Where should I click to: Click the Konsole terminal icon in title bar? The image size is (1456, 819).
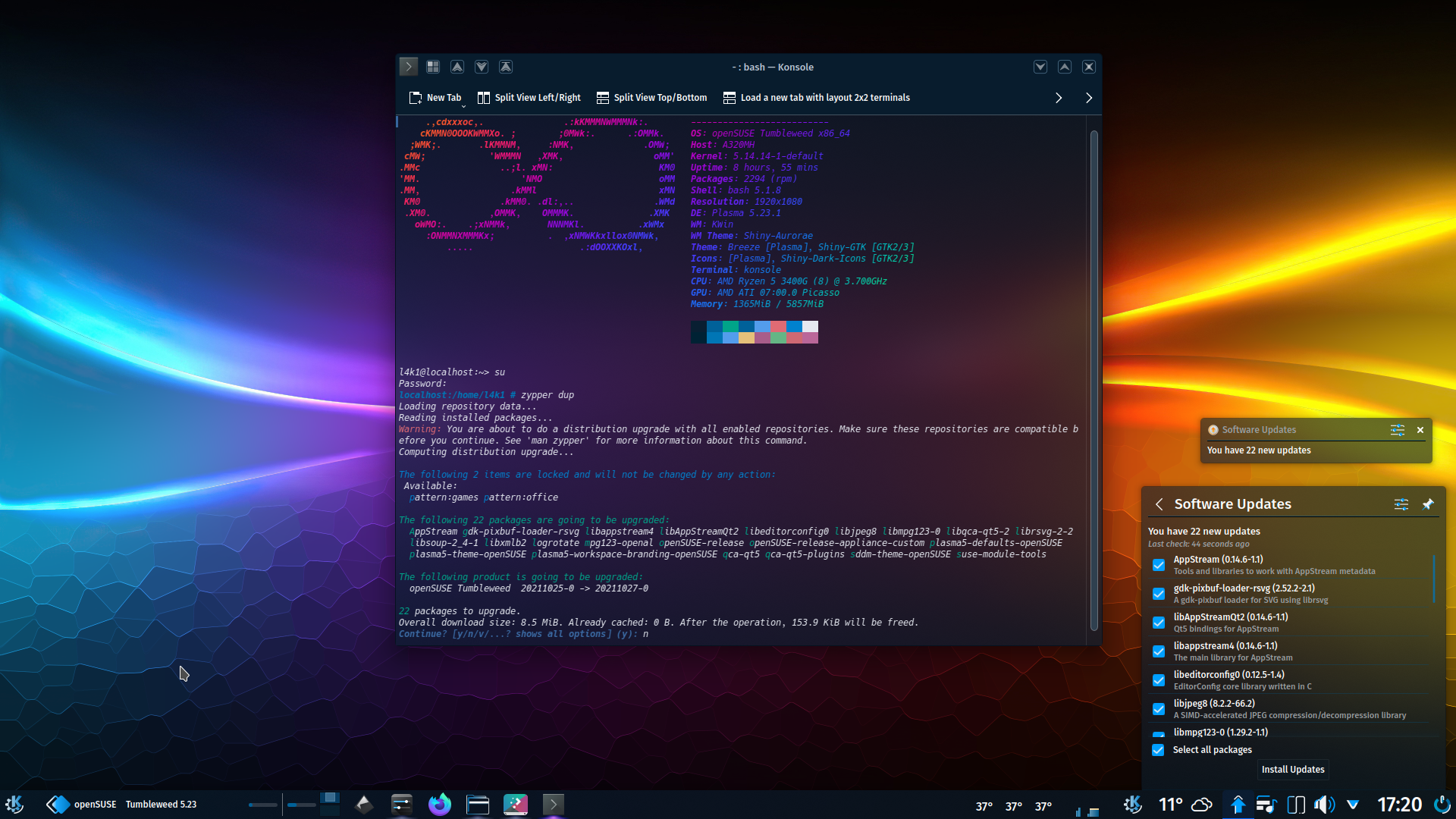409,67
